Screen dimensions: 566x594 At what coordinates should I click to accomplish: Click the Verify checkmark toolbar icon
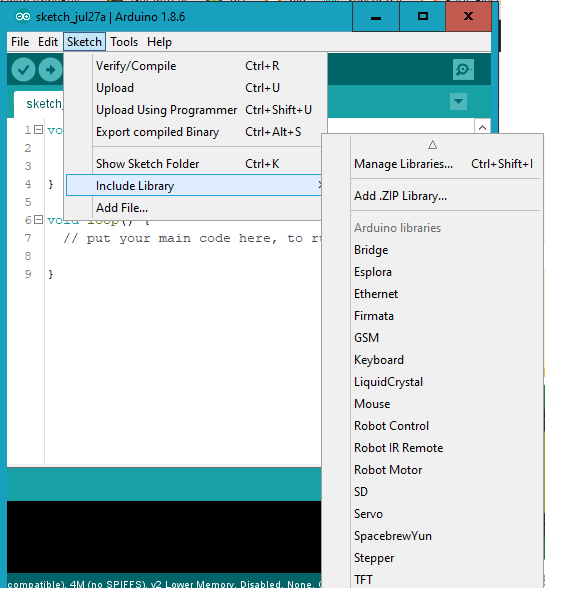coord(23,70)
